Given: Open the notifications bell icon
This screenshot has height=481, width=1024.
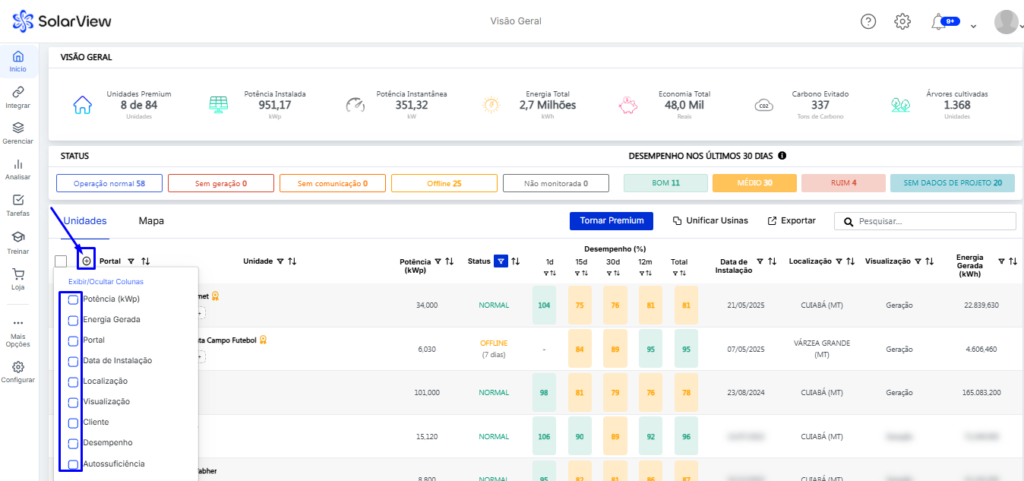Looking at the screenshot, I should coord(937,22).
